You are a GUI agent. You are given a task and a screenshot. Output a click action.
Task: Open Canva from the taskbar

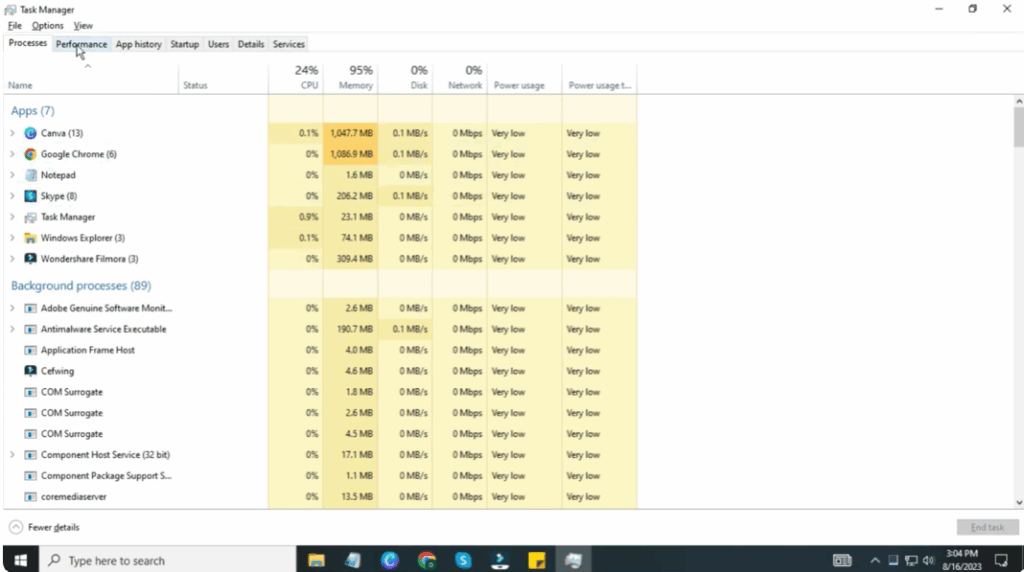point(390,560)
